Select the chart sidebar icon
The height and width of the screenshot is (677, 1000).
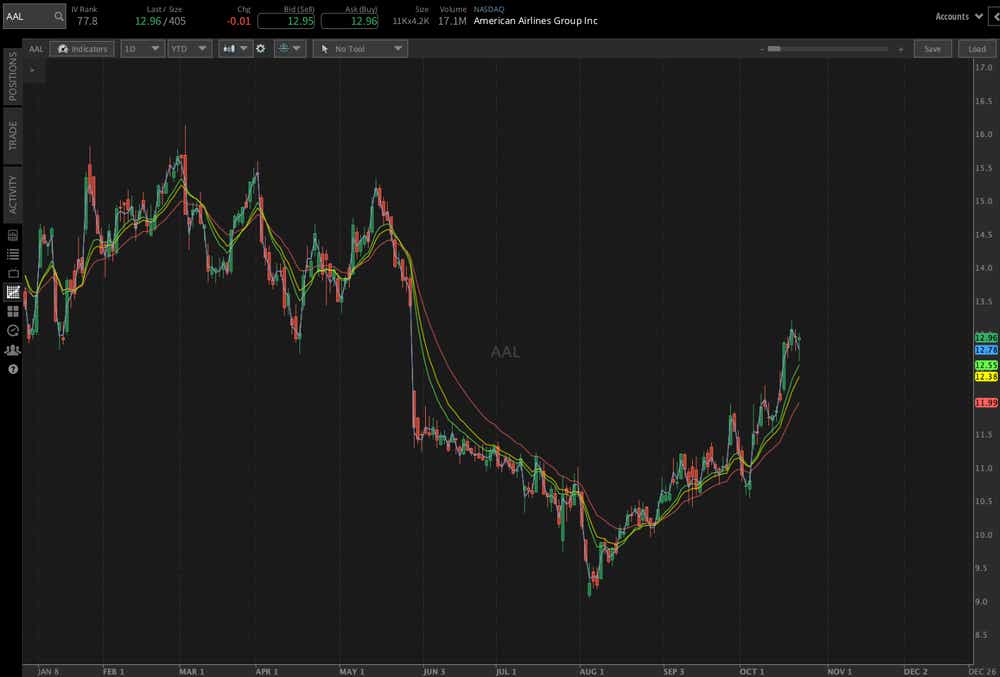[13, 293]
